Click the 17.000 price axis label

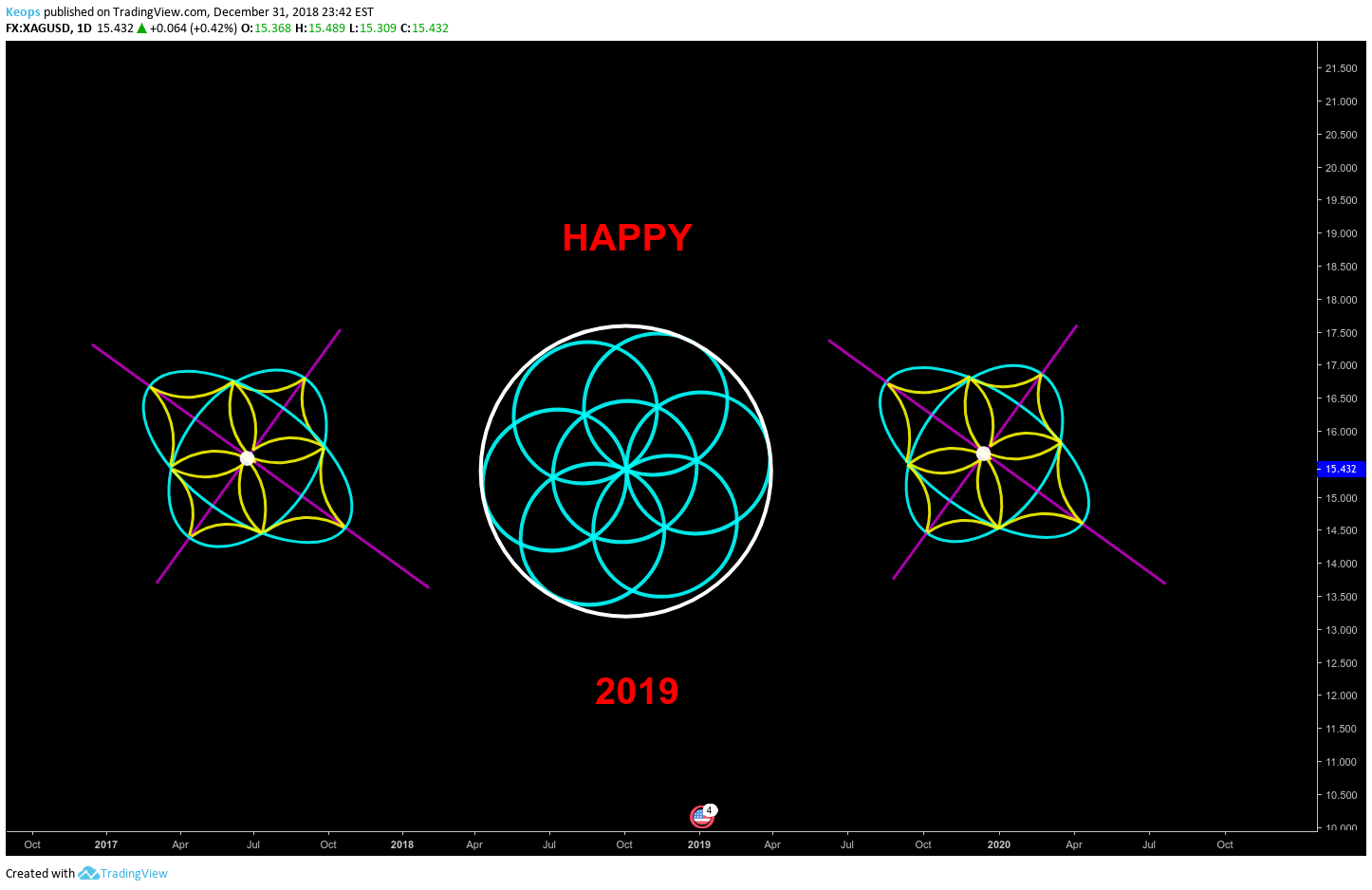pos(1341,365)
